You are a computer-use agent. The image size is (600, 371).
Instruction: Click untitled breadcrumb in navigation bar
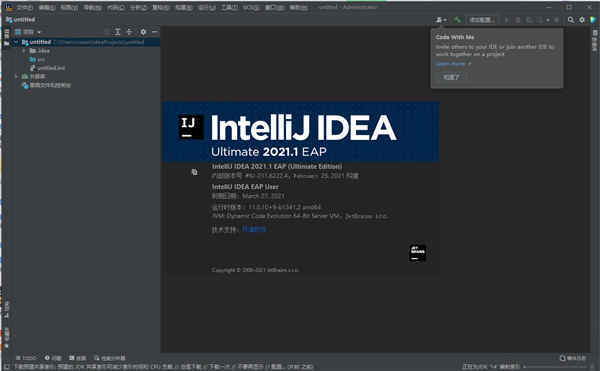click(x=21, y=20)
